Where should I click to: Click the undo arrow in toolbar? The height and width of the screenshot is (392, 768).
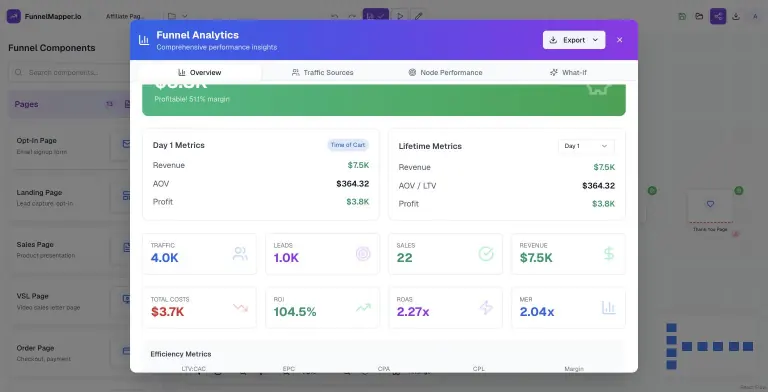[335, 17]
